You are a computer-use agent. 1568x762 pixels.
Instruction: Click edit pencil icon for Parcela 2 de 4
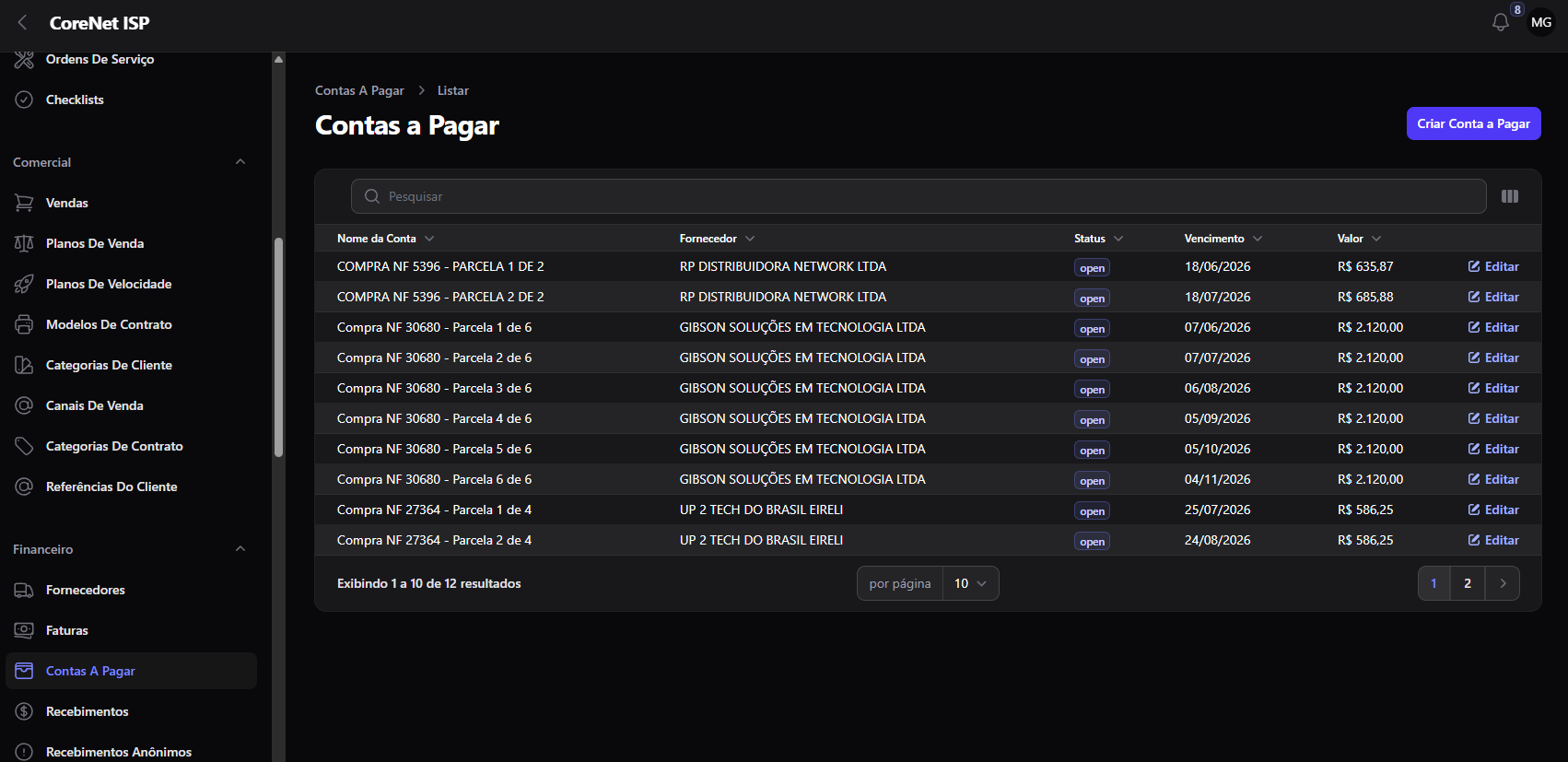point(1474,540)
